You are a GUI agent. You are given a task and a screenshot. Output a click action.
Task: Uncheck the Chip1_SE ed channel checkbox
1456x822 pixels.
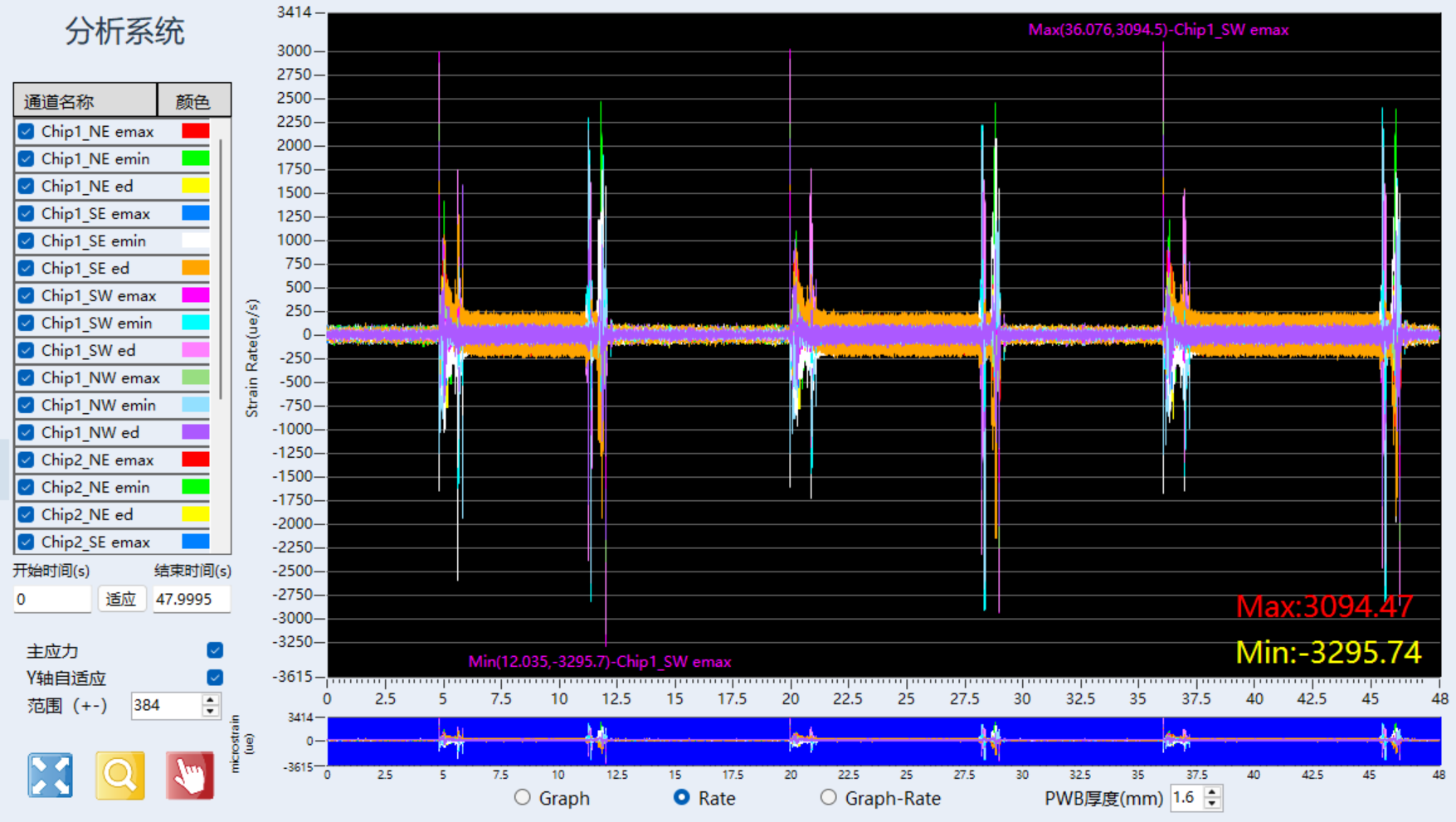click(27, 268)
